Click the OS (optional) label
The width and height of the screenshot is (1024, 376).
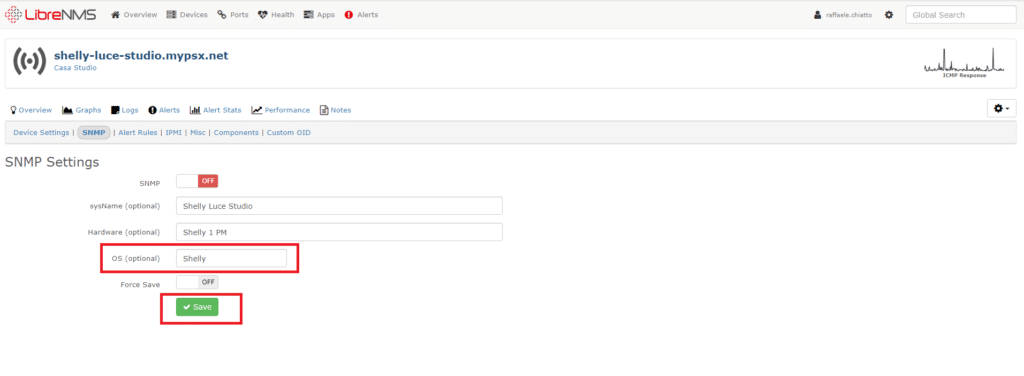pyautogui.click(x=136, y=258)
